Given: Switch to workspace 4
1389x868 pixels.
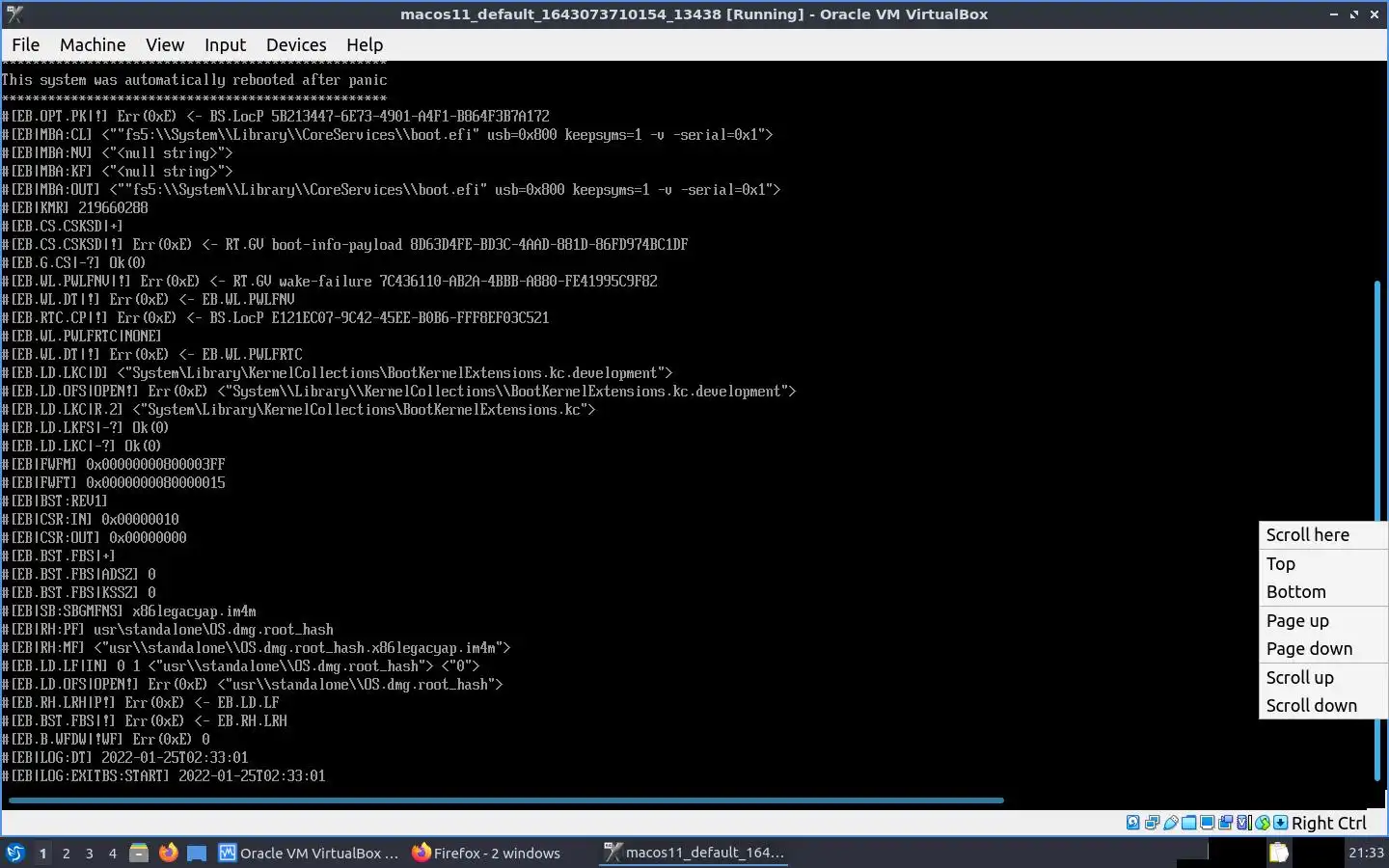Looking at the screenshot, I should click(x=112, y=853).
